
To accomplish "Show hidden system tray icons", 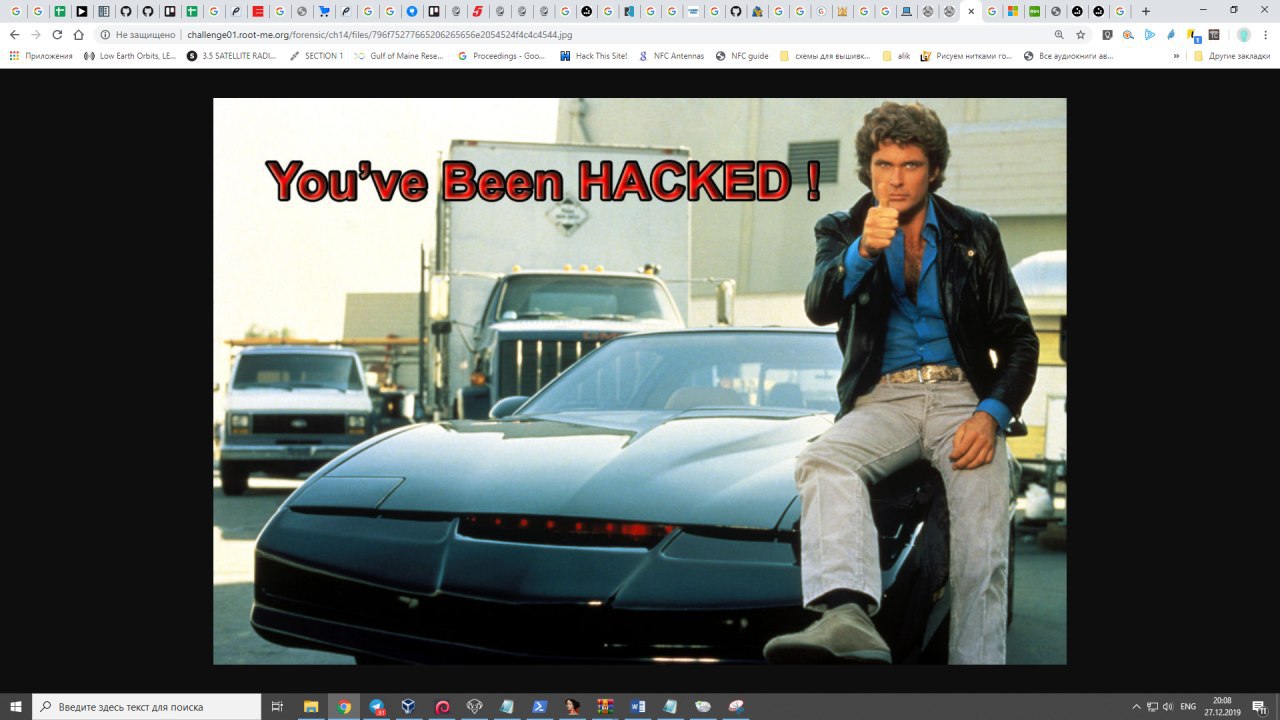I will pos(1136,707).
